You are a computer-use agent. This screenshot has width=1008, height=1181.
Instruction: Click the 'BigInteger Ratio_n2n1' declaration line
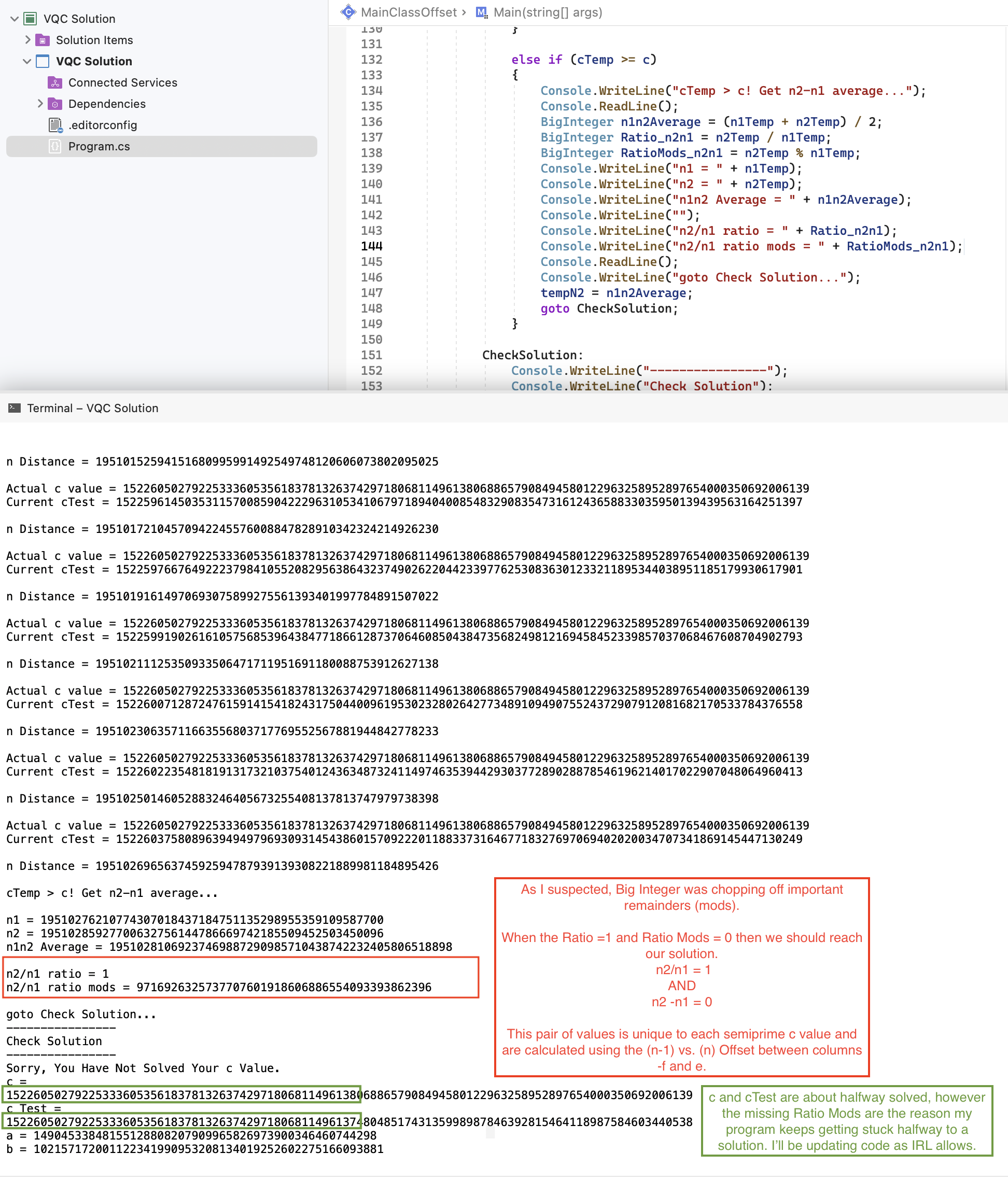(685, 137)
